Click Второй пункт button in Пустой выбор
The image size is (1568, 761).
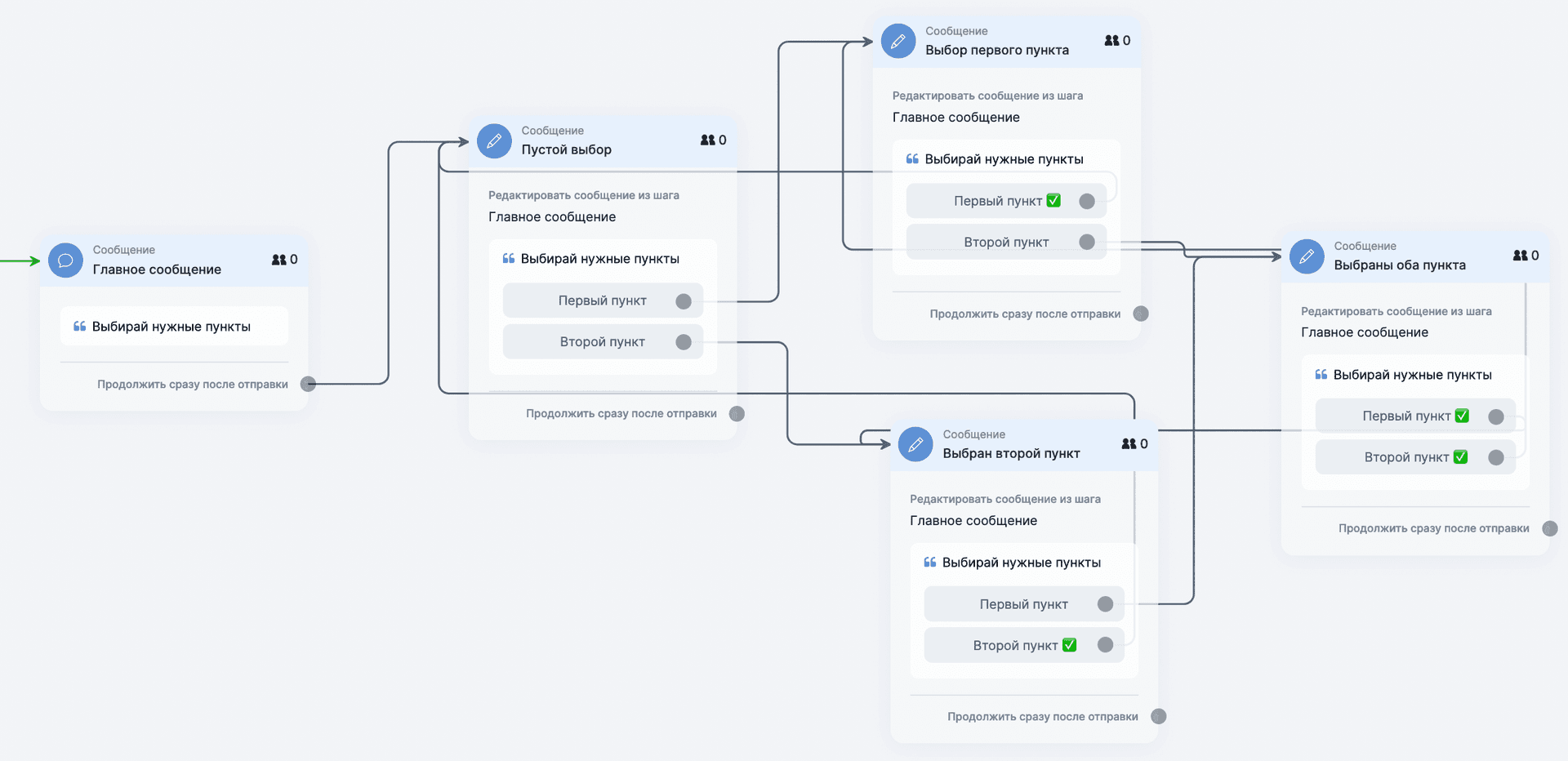(x=602, y=342)
